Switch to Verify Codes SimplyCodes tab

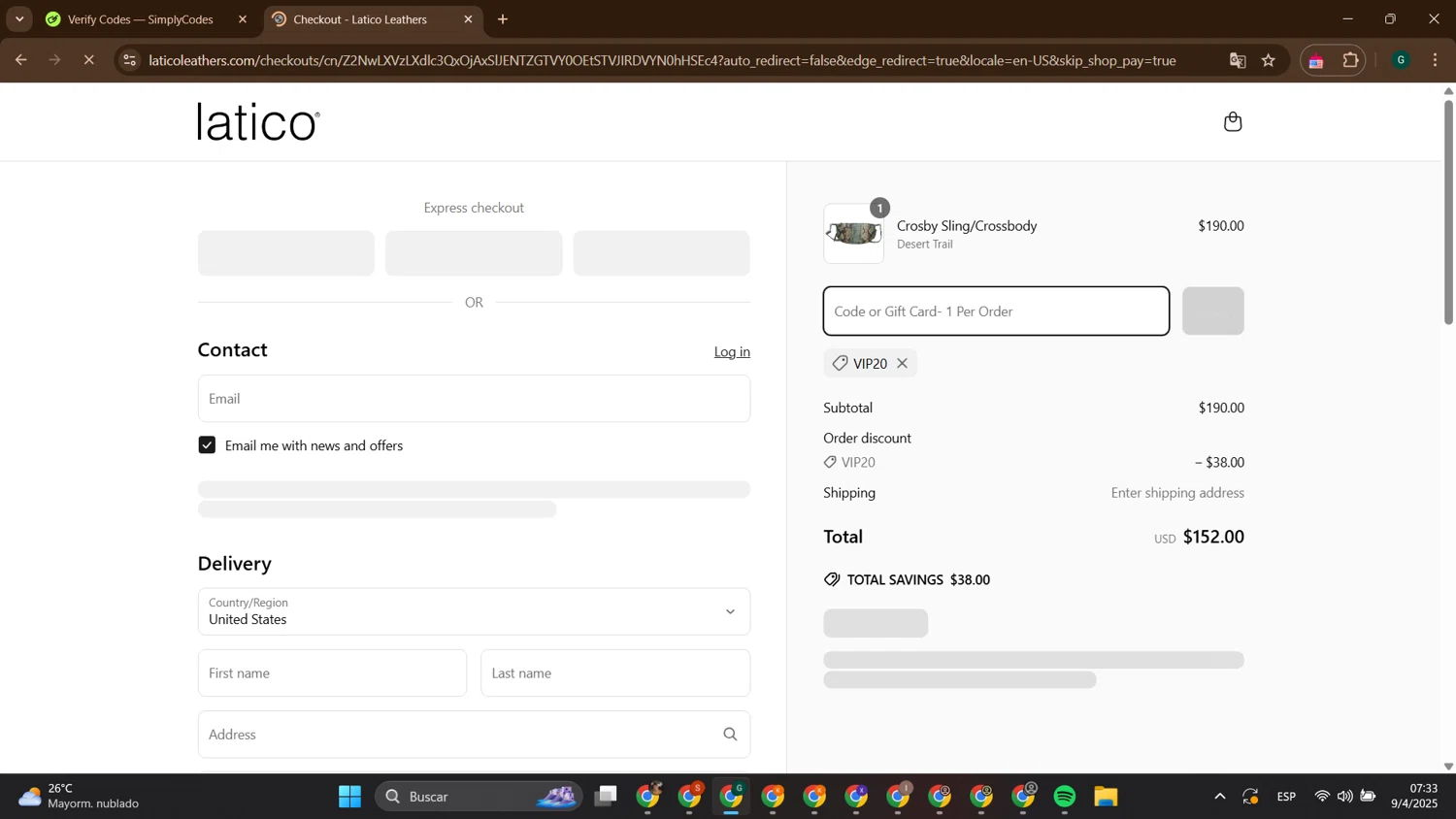click(x=141, y=19)
